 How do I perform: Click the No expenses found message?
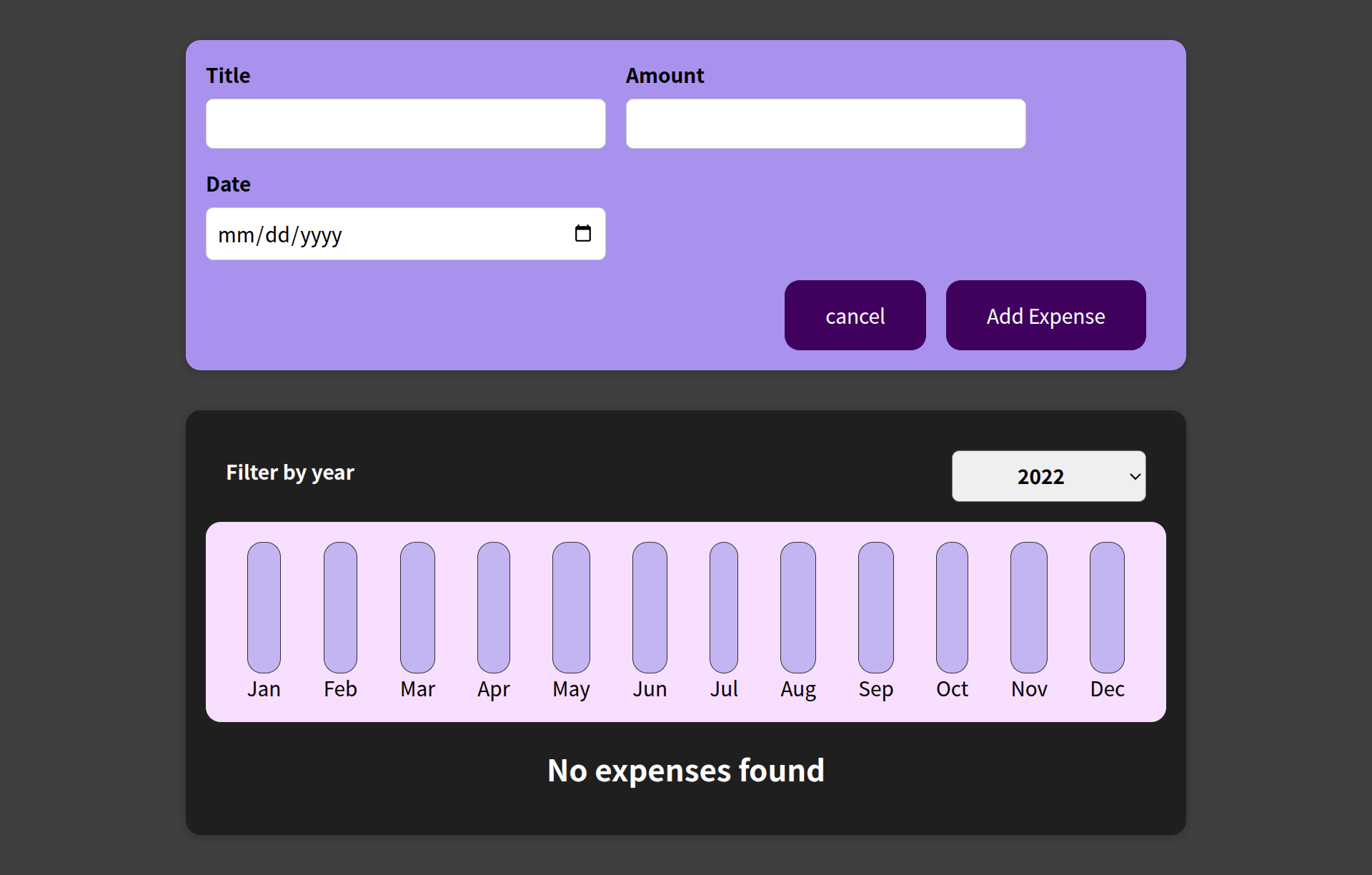[x=685, y=770]
